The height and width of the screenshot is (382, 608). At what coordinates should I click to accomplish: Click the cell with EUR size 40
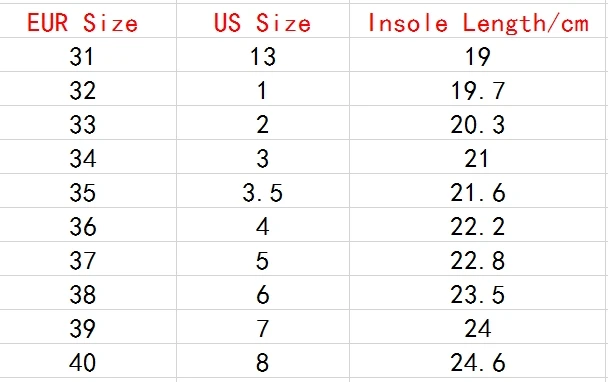pos(88,361)
